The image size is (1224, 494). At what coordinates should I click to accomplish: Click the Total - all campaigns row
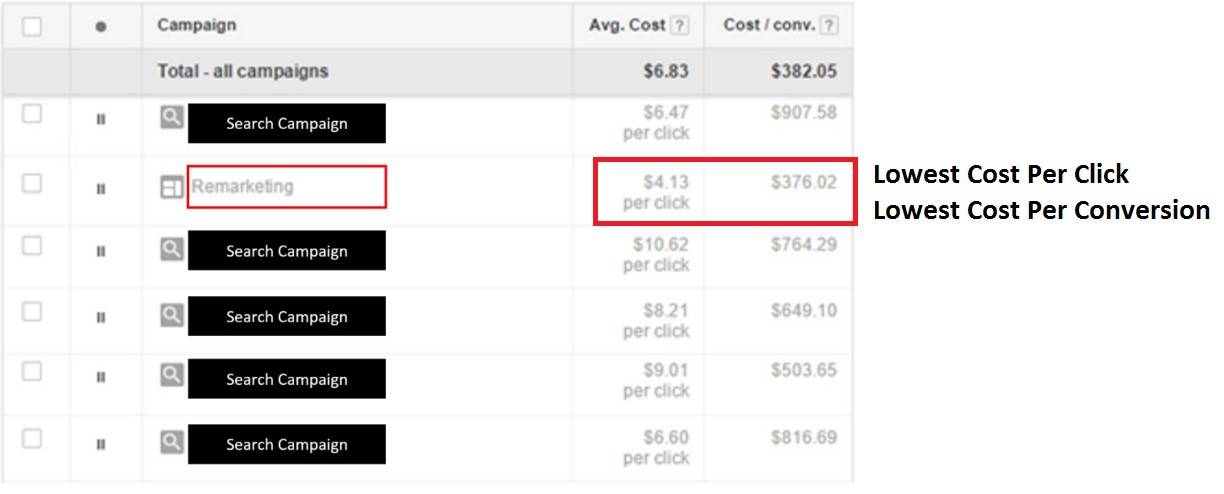[x=427, y=72]
